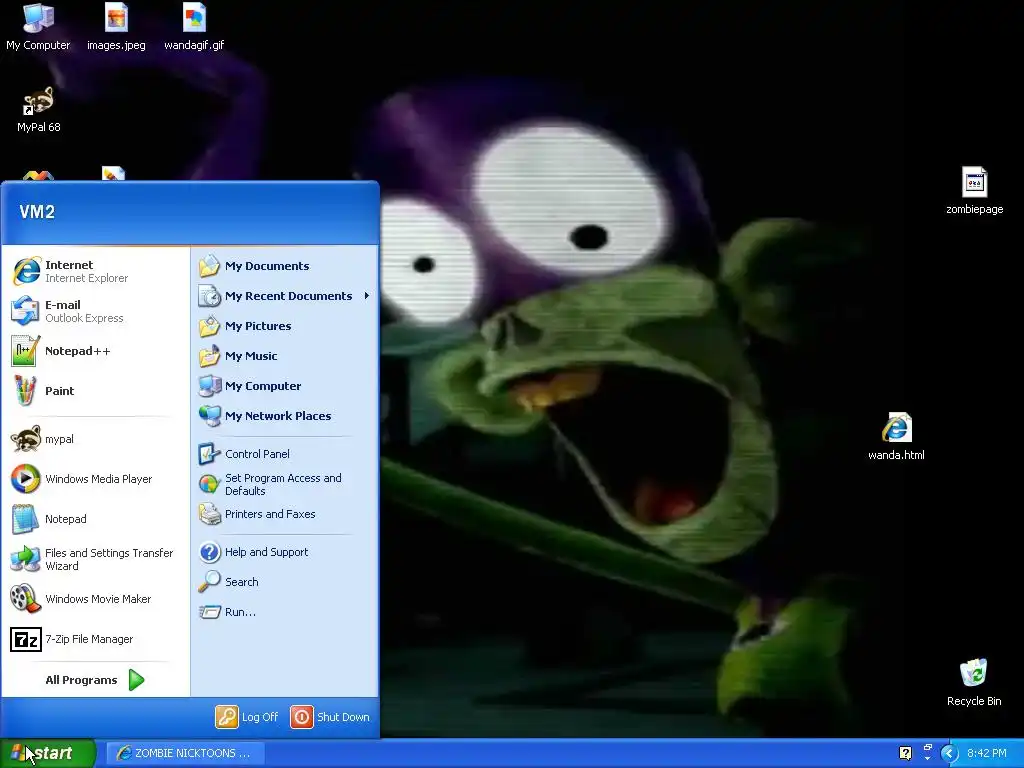Screen dimensions: 1024x768
Task: Expand My Recent Documents submenu arrow
Action: click(366, 296)
